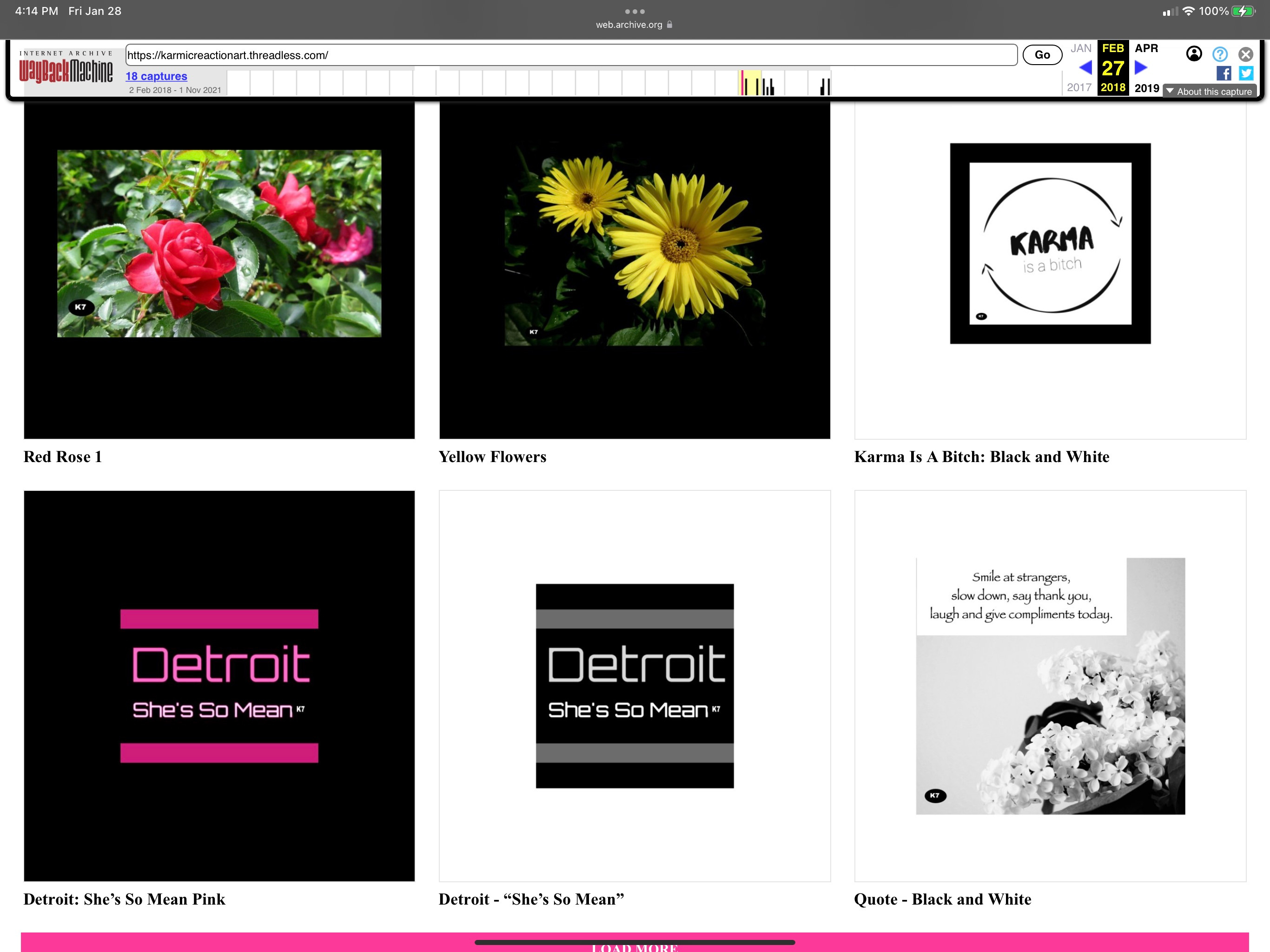The width and height of the screenshot is (1270, 952).
Task: Close the Wayback toolbar
Action: [x=1245, y=54]
